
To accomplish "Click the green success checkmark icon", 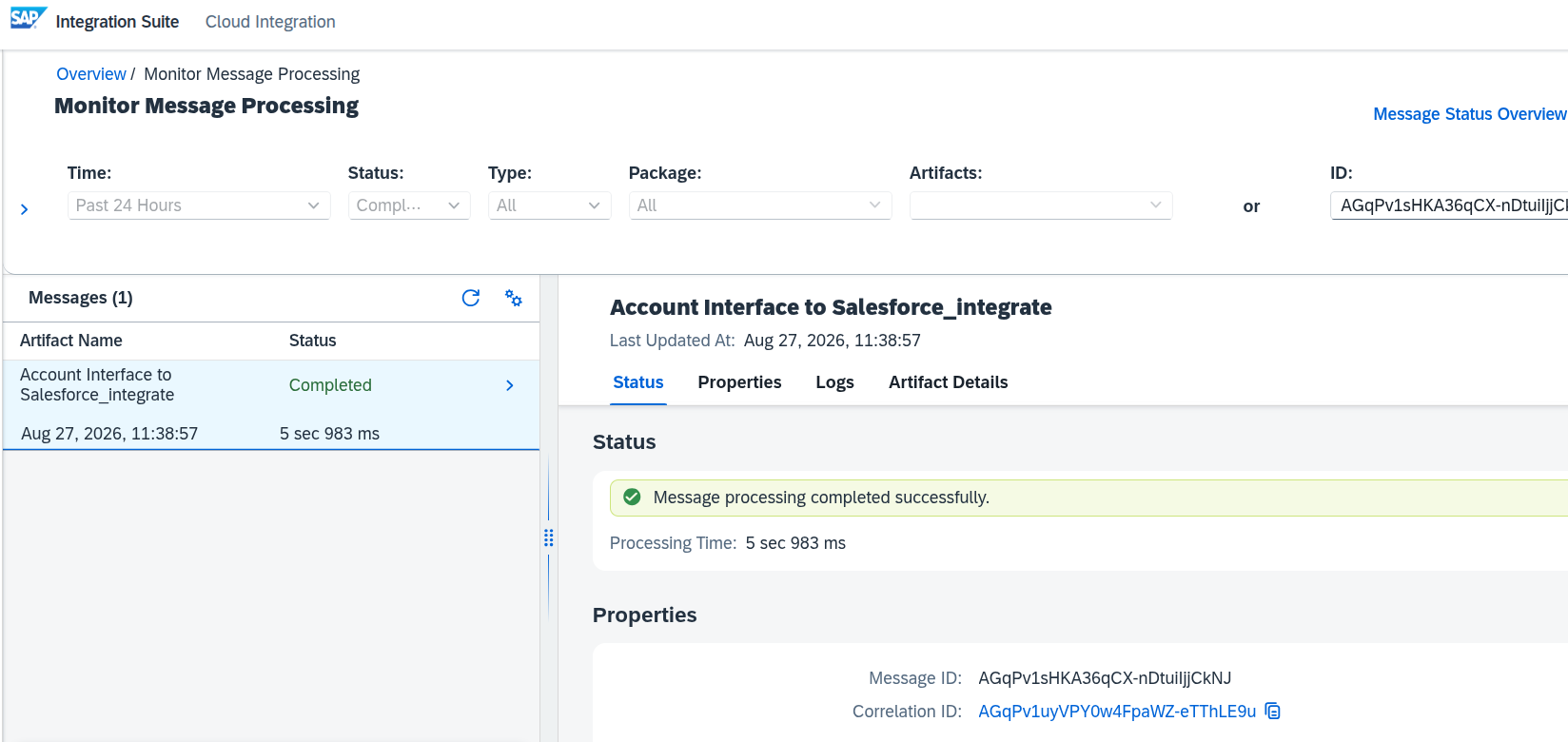I will [632, 497].
